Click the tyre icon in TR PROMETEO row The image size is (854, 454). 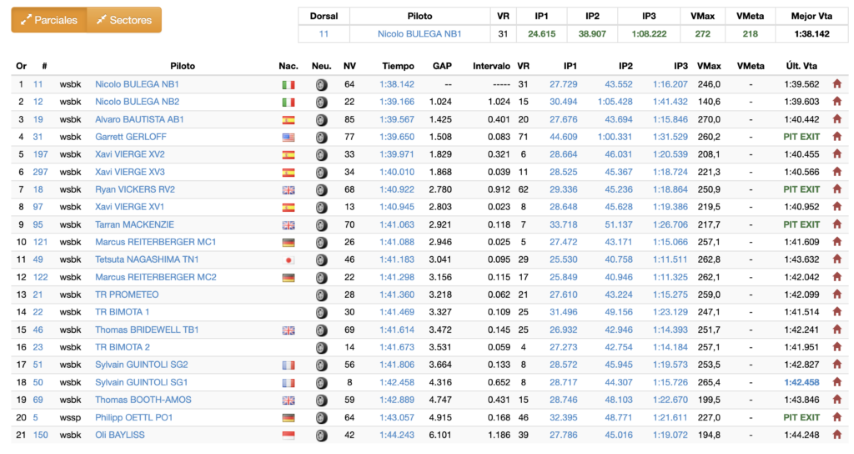tap(321, 295)
